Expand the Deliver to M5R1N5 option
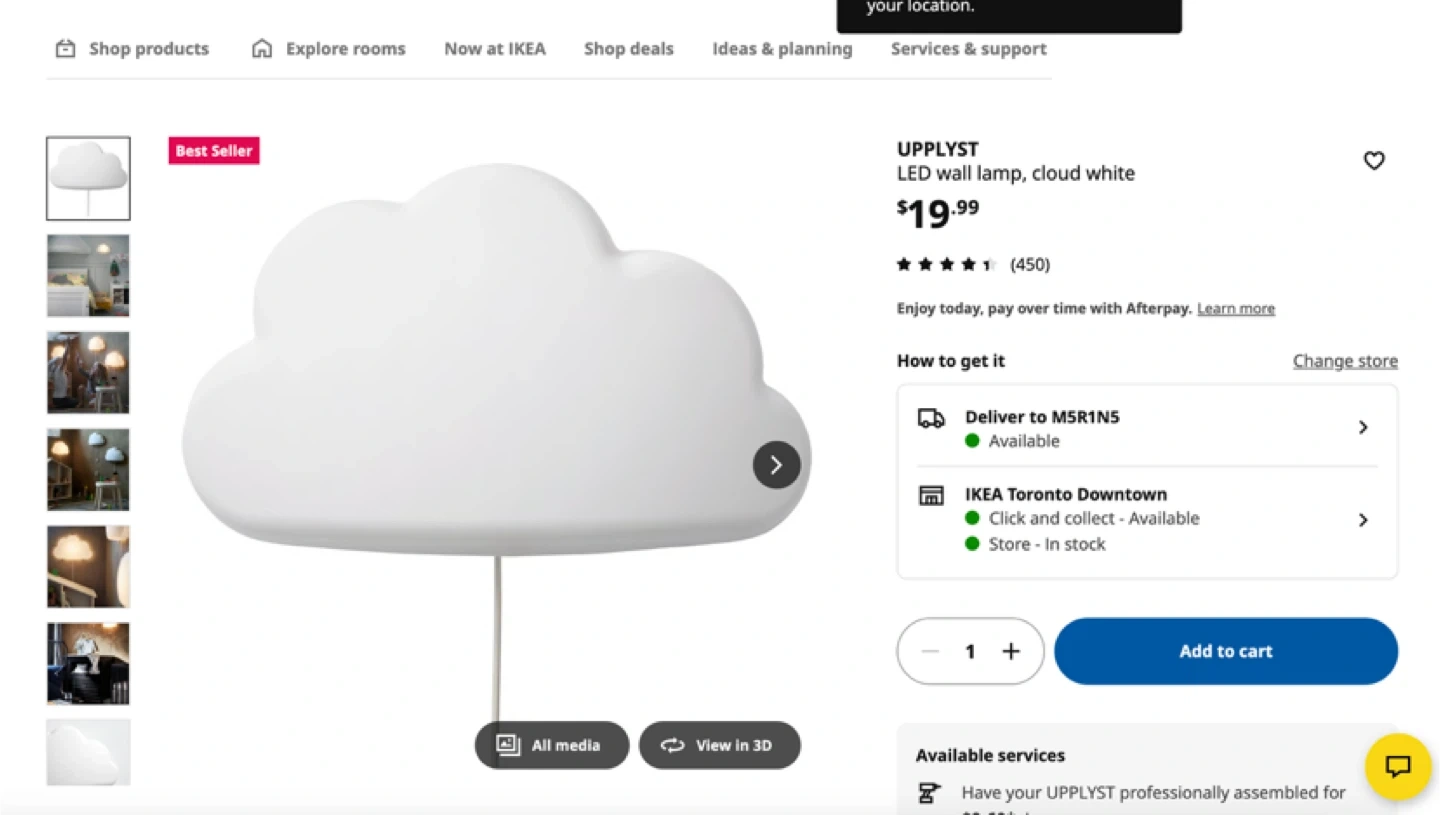 [1148, 427]
